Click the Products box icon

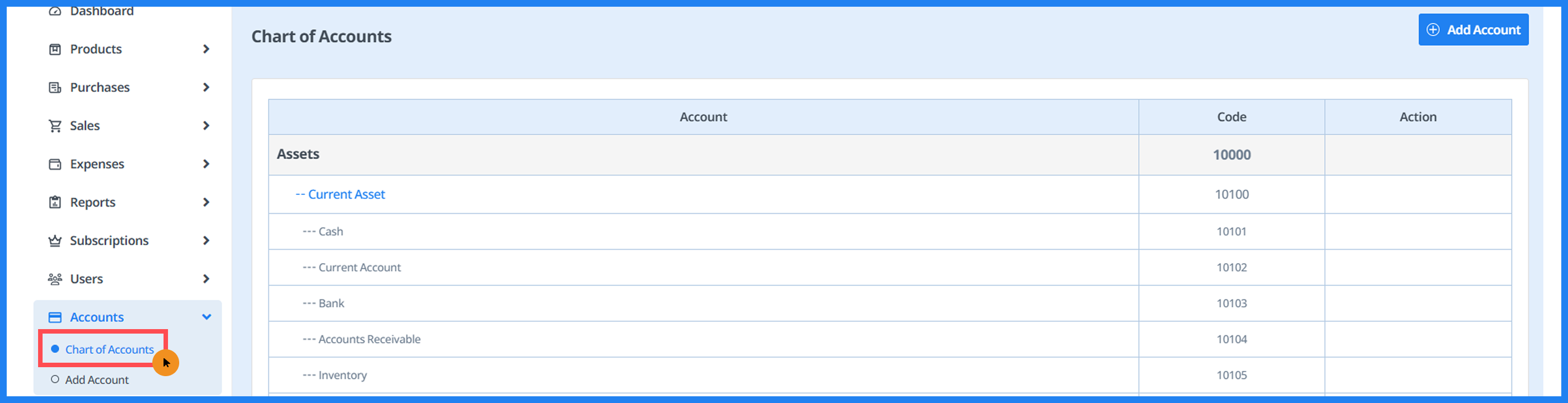tap(55, 49)
